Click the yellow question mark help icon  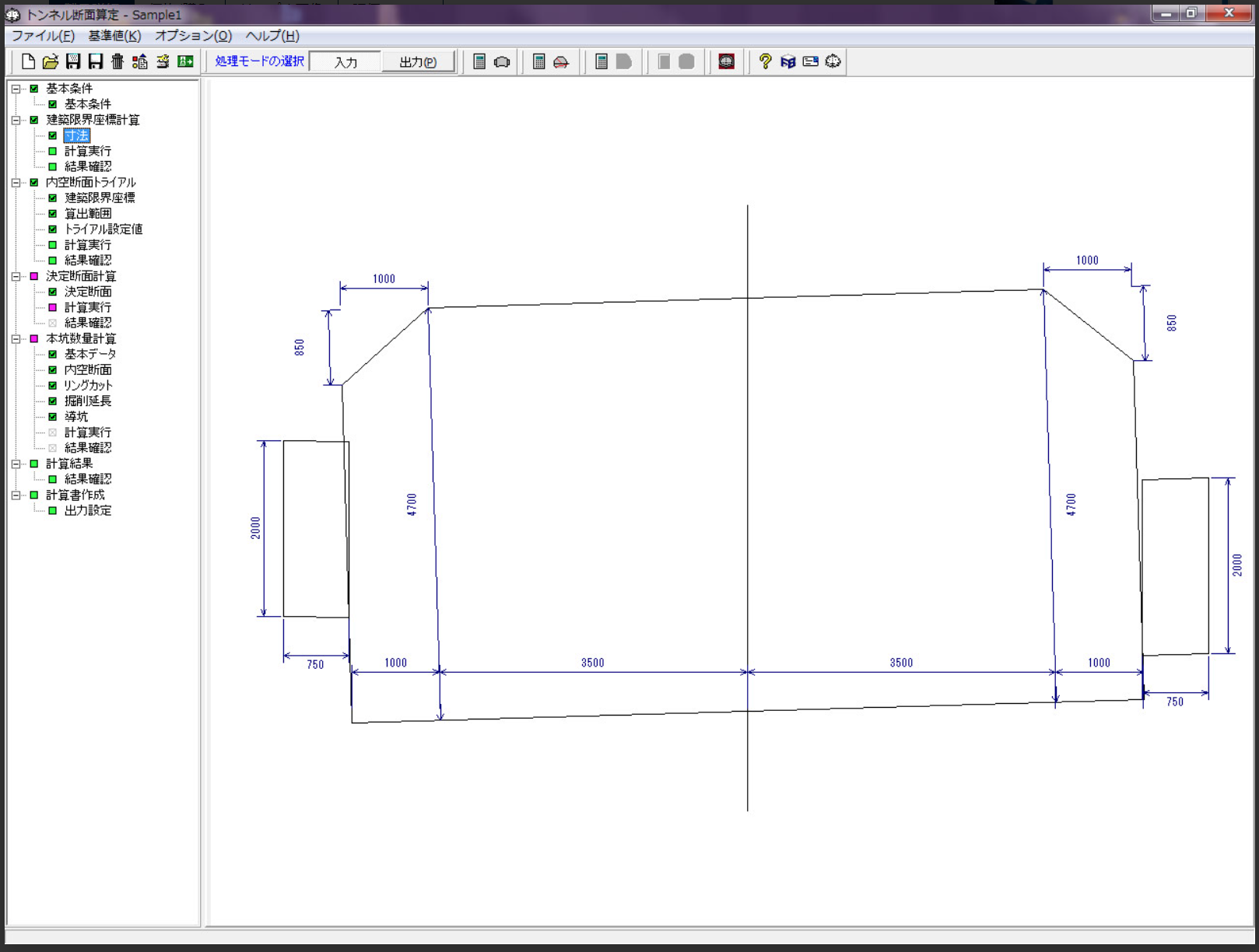(765, 61)
